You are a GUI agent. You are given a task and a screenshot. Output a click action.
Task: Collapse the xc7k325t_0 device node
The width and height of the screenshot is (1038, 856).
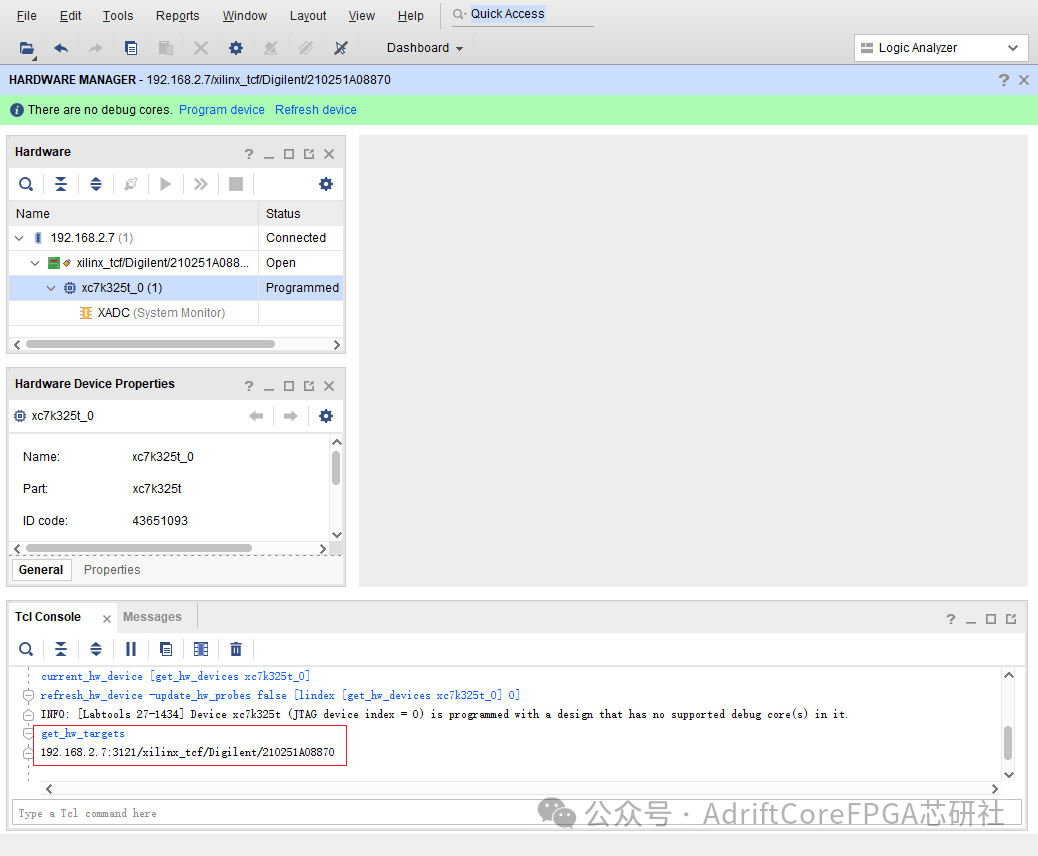point(51,288)
